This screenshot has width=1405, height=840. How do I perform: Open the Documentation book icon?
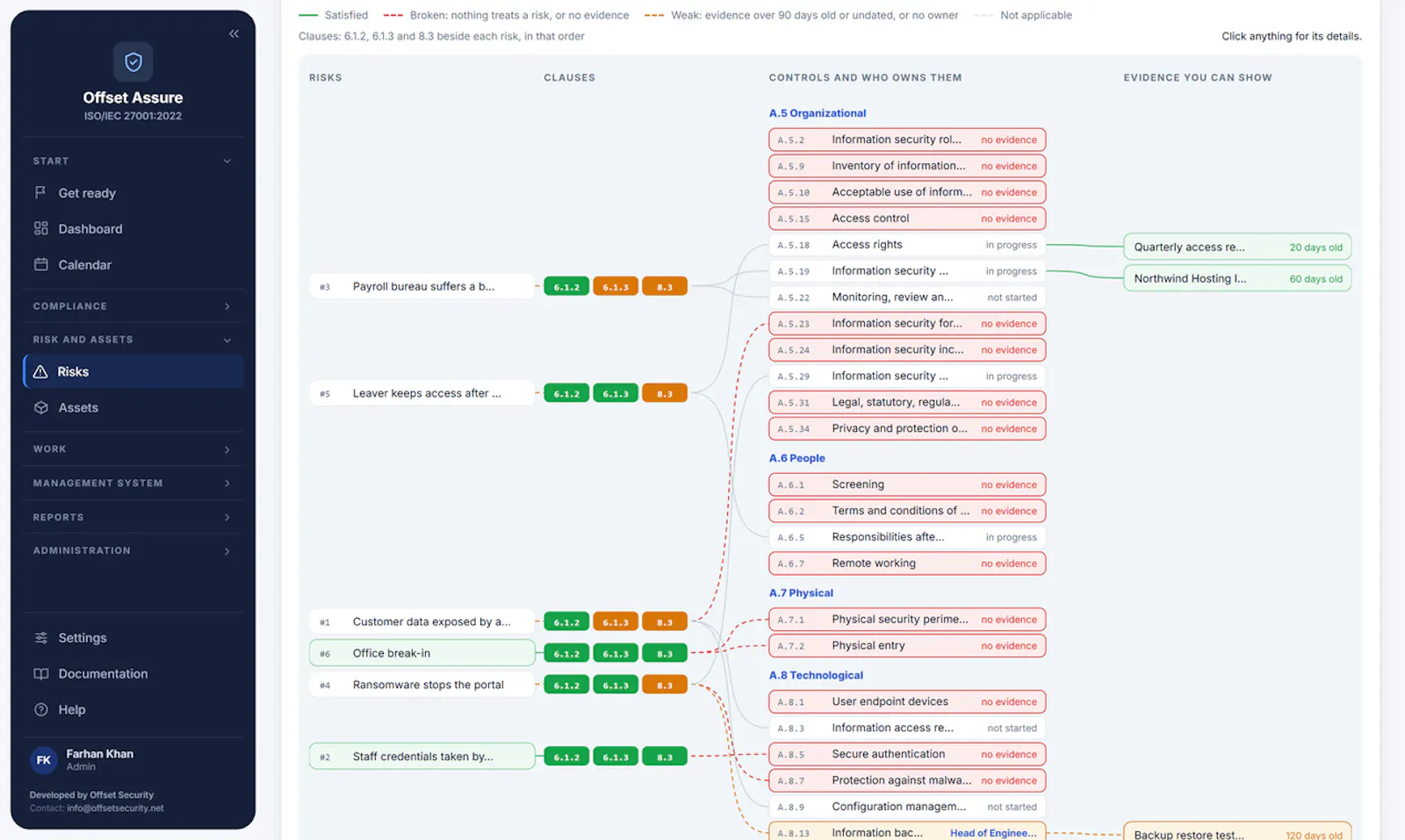point(40,673)
